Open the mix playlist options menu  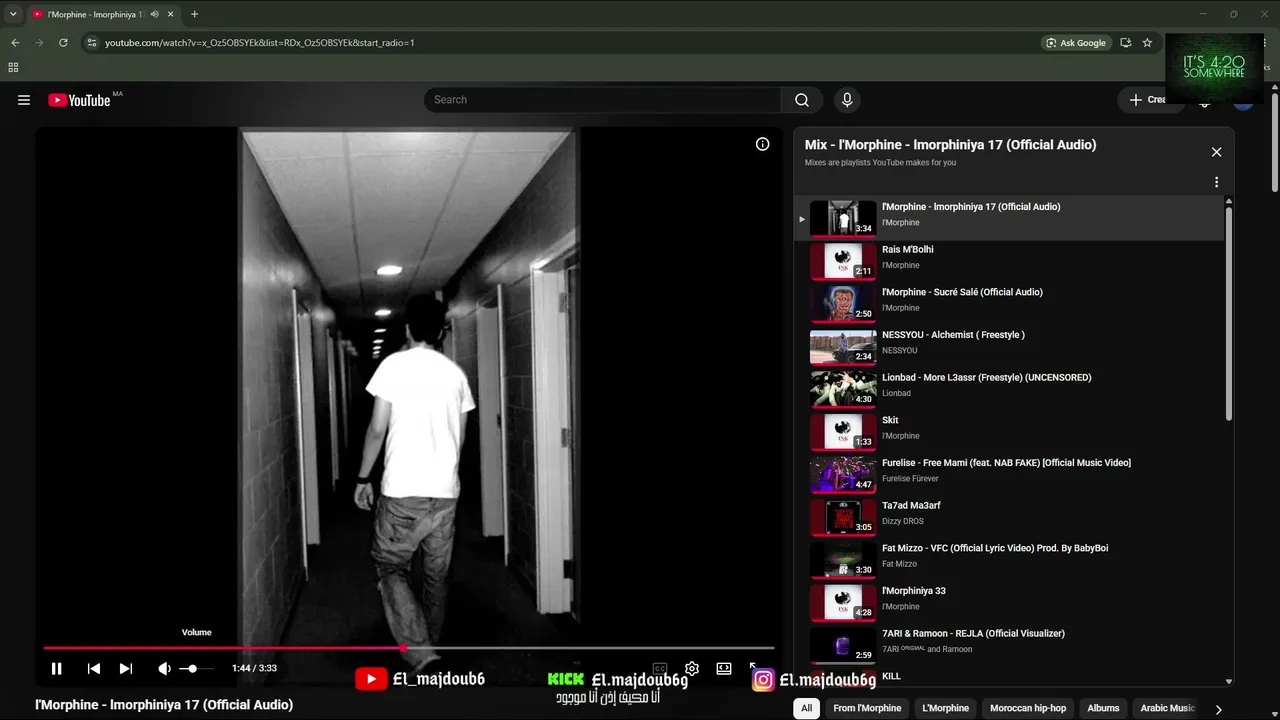(x=1216, y=183)
